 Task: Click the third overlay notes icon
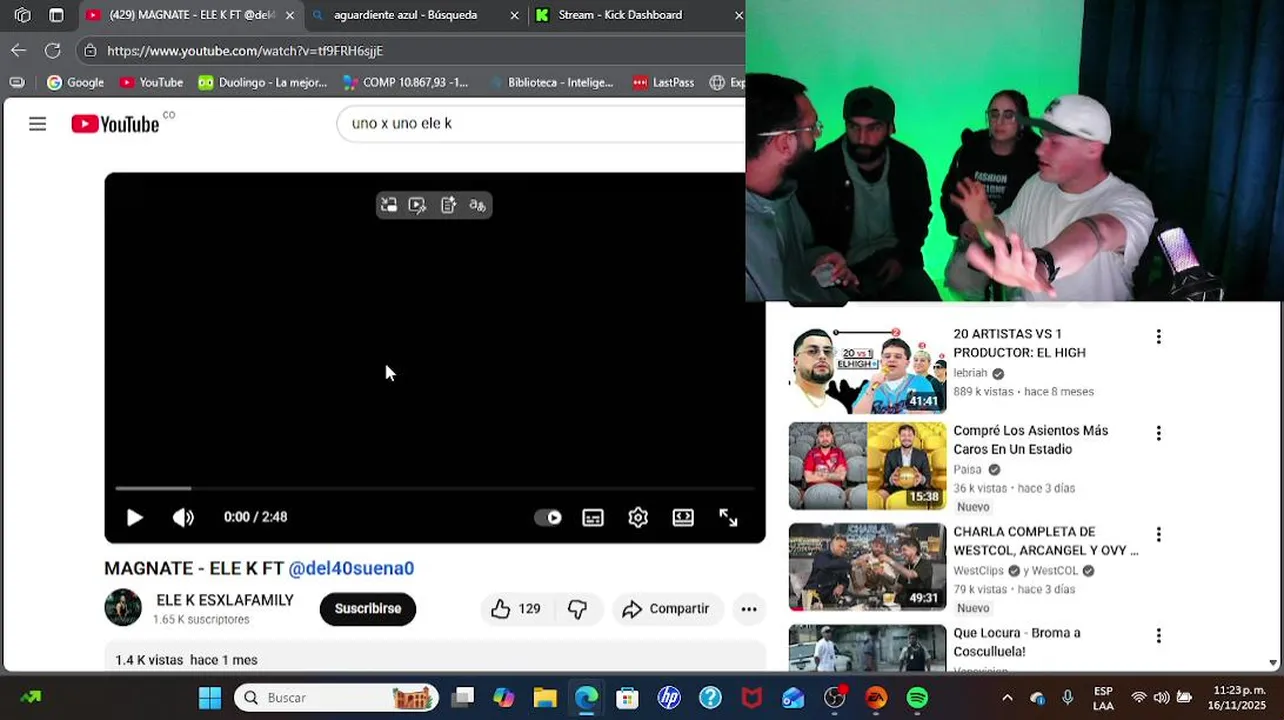click(x=448, y=205)
